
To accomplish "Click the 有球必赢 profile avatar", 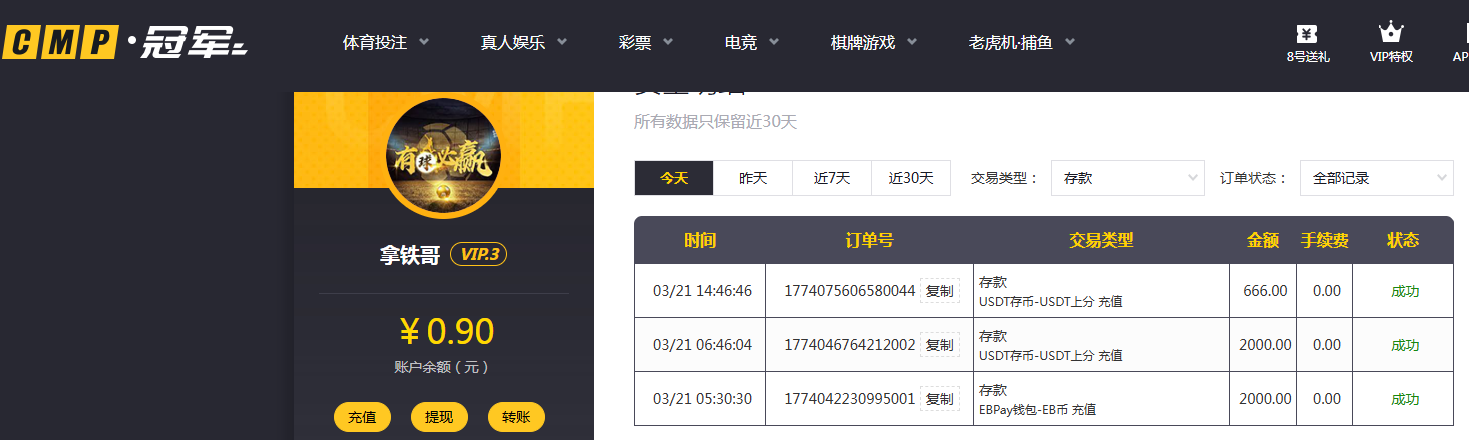I will pyautogui.click(x=443, y=156).
